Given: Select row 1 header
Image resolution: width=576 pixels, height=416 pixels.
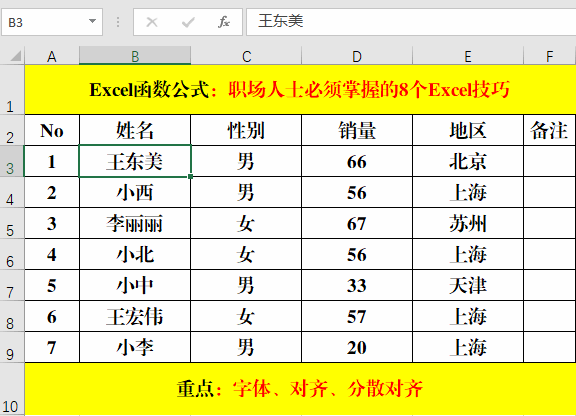Looking at the screenshot, I should point(12,90).
